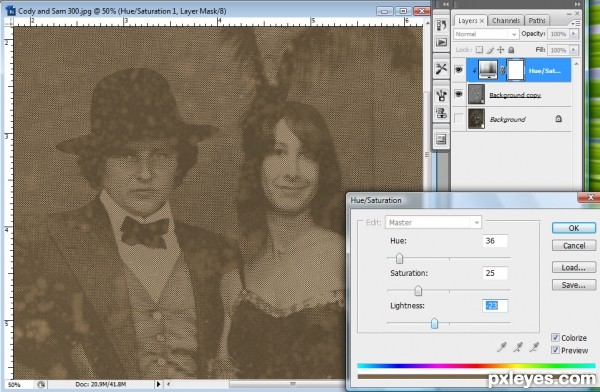
Task: Uncheck the Preview checkbox
Action: tap(555, 350)
